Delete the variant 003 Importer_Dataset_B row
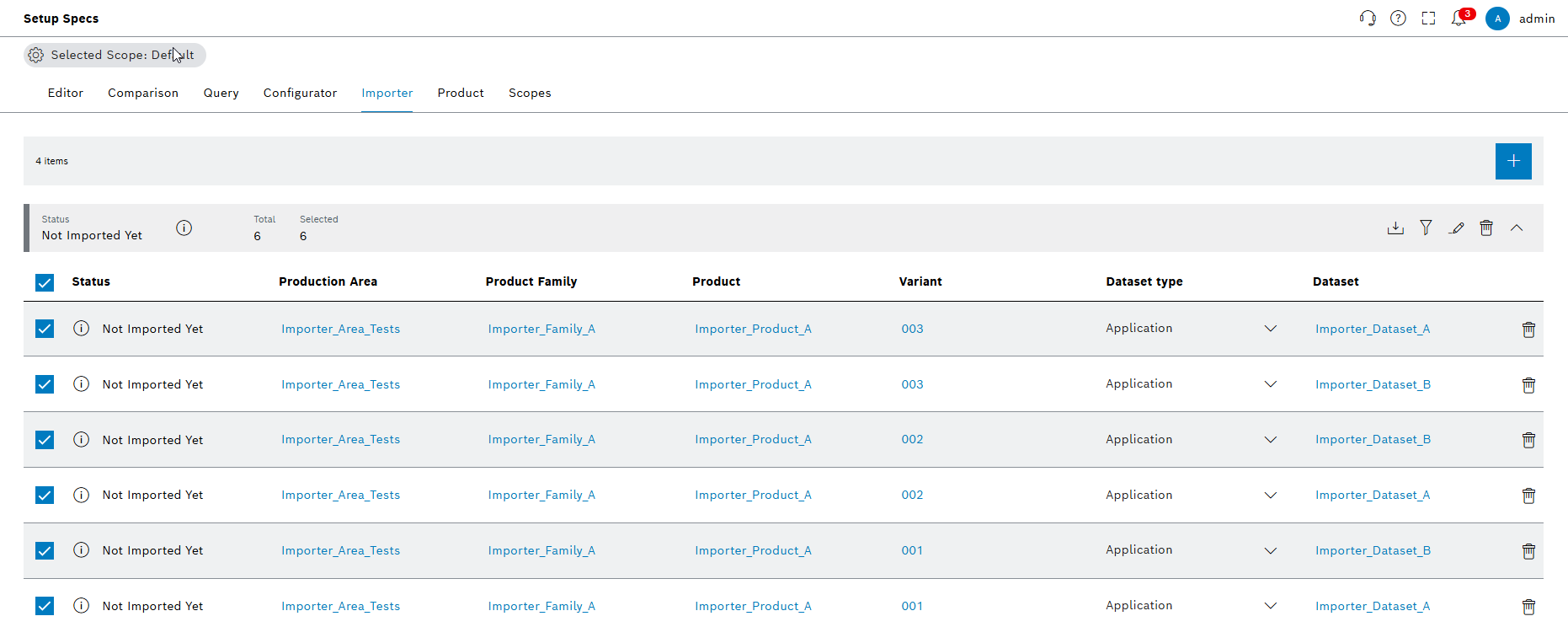The image size is (1568, 643). (1528, 385)
